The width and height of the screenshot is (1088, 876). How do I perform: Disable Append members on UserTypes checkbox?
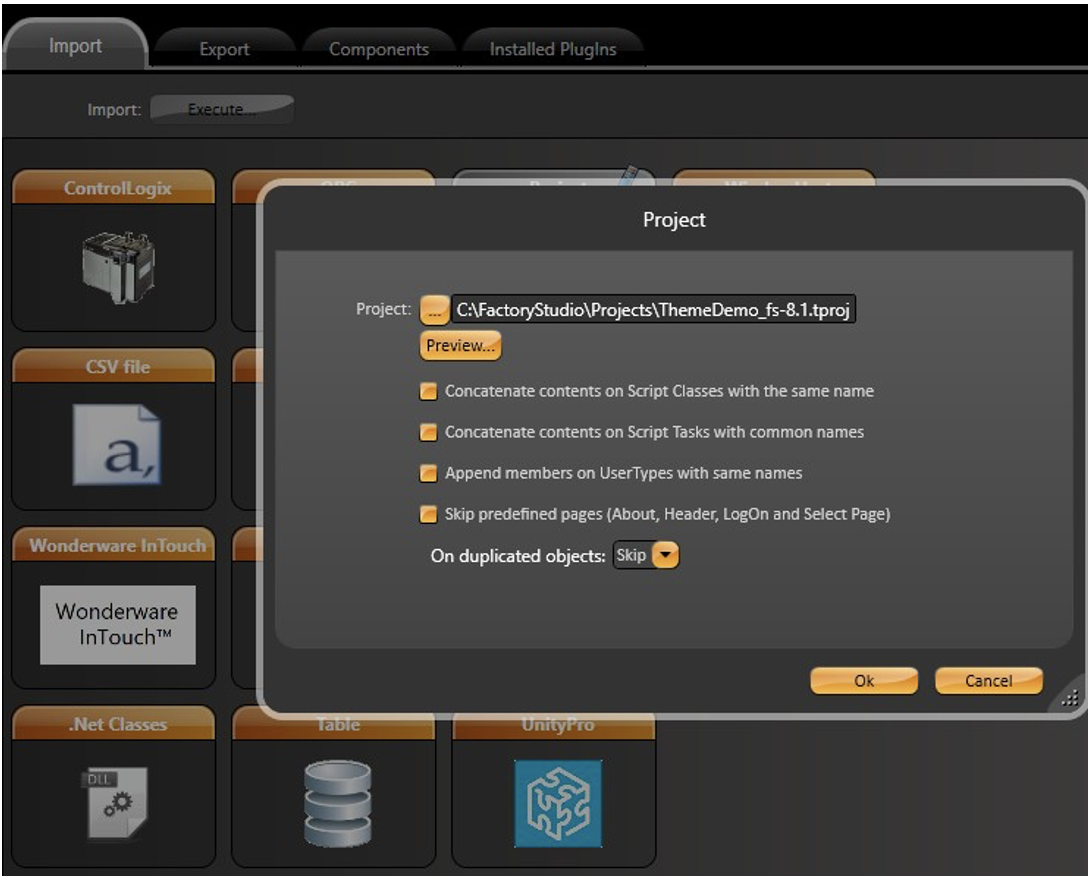click(428, 473)
